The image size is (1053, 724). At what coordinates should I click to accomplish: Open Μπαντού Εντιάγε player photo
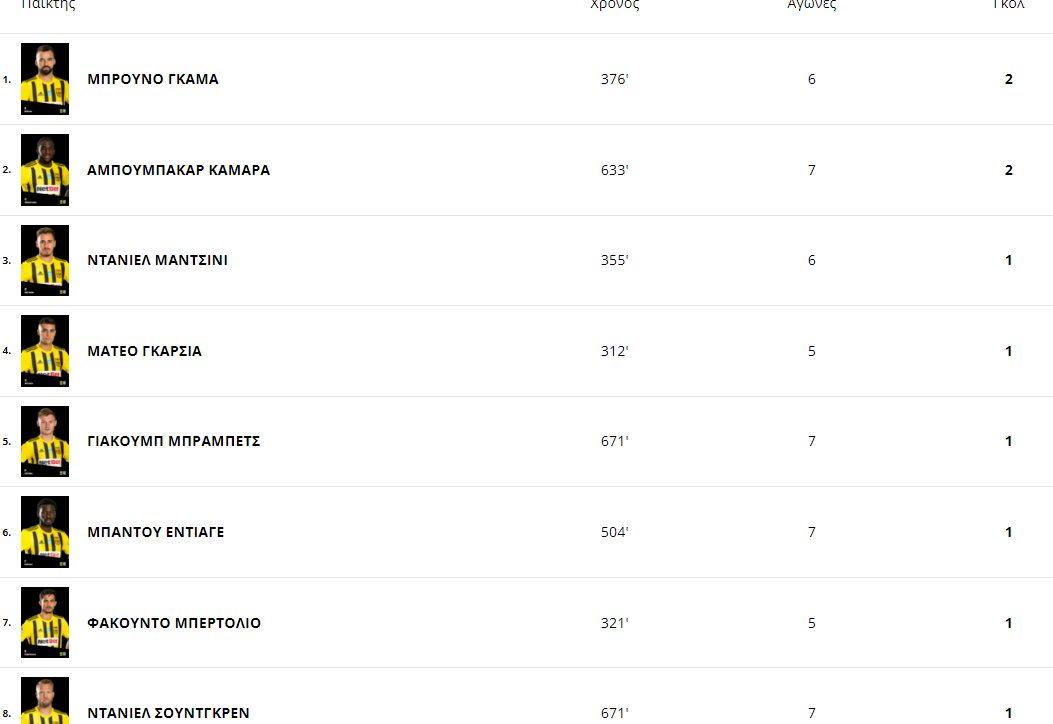(x=45, y=532)
